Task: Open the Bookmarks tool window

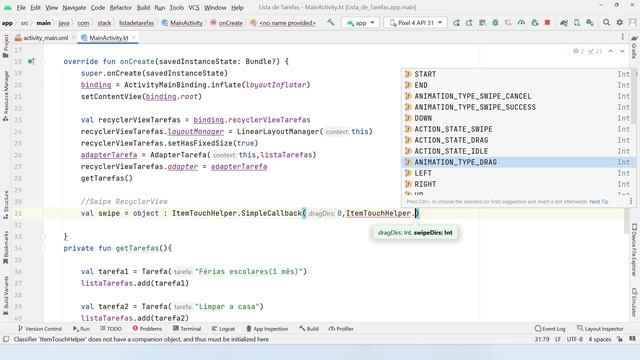Action: tap(6, 247)
